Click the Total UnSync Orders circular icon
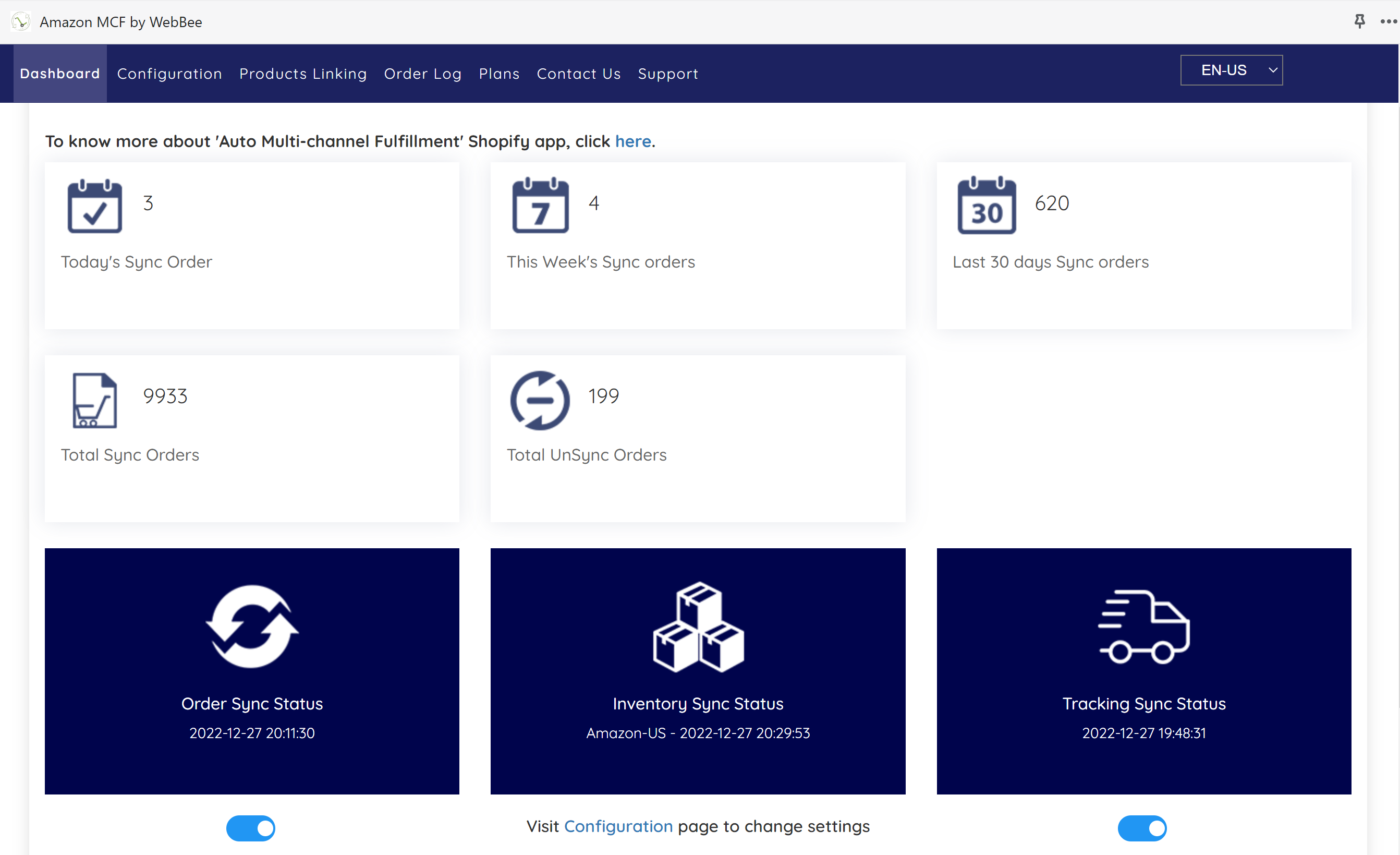The width and height of the screenshot is (1400, 855). (540, 400)
